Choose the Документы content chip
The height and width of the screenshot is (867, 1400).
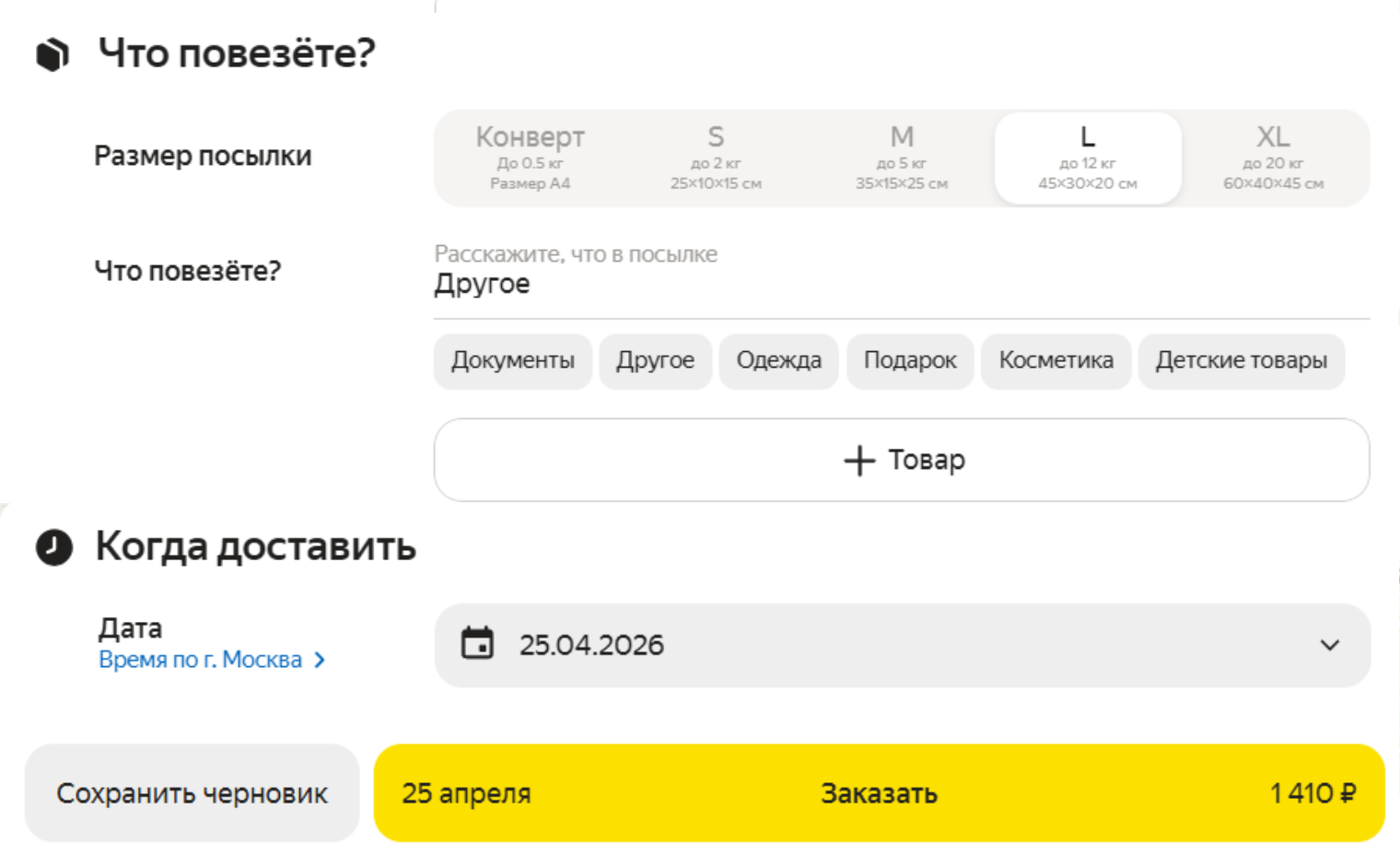pos(513,361)
